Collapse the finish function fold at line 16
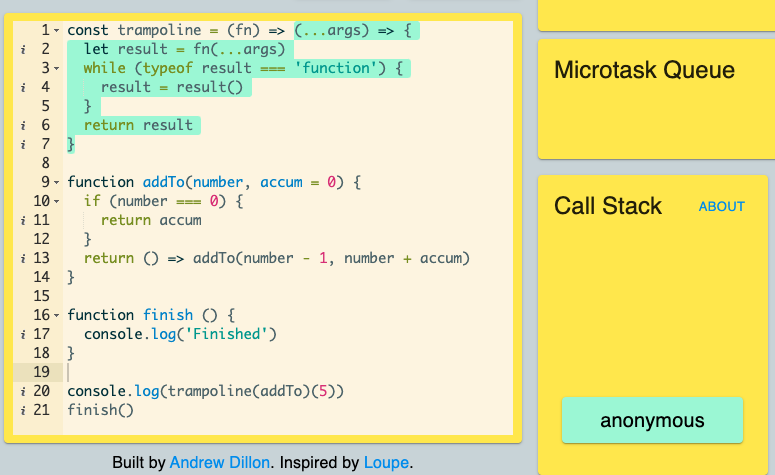The width and height of the screenshot is (775, 475). click(56, 316)
